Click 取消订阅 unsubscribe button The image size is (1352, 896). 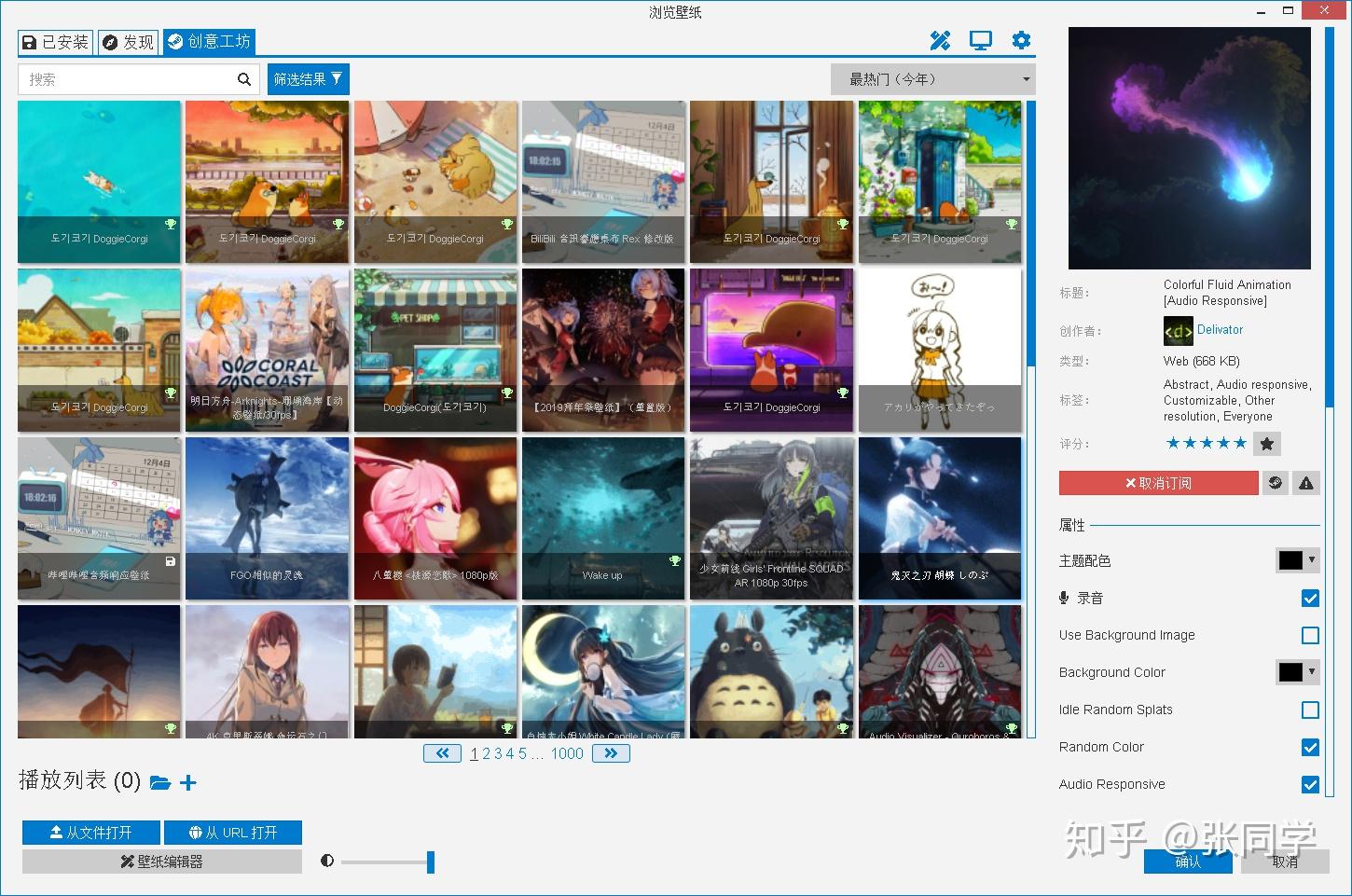tap(1159, 483)
